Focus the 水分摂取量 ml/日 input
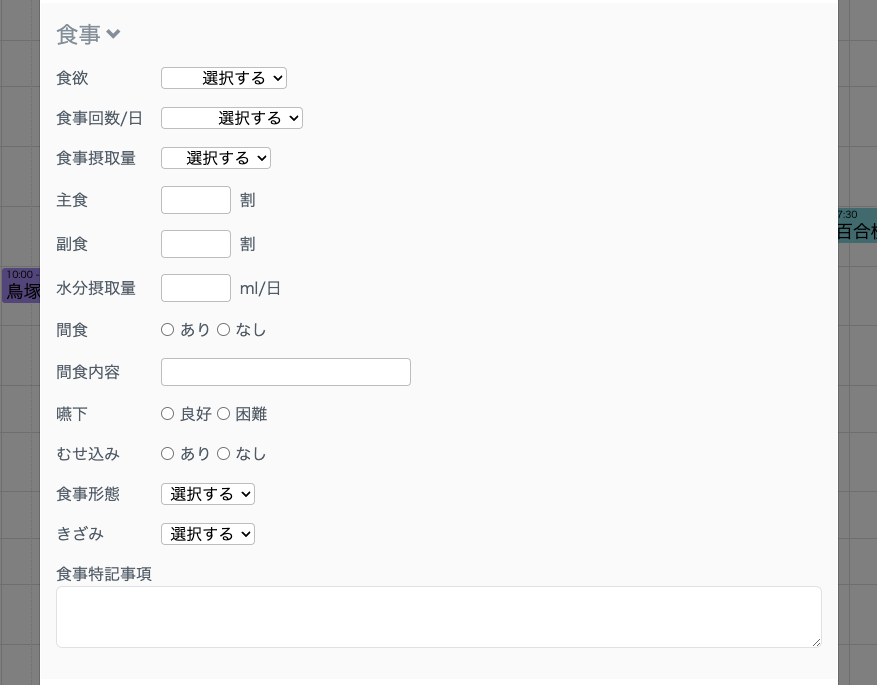The width and height of the screenshot is (877, 685). tap(195, 288)
